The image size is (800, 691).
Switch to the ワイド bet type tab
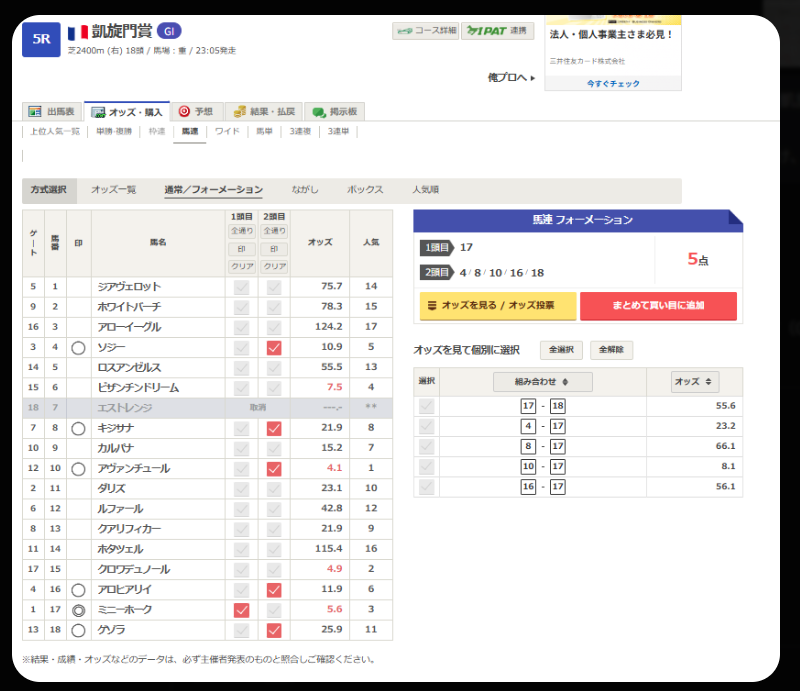(227, 131)
